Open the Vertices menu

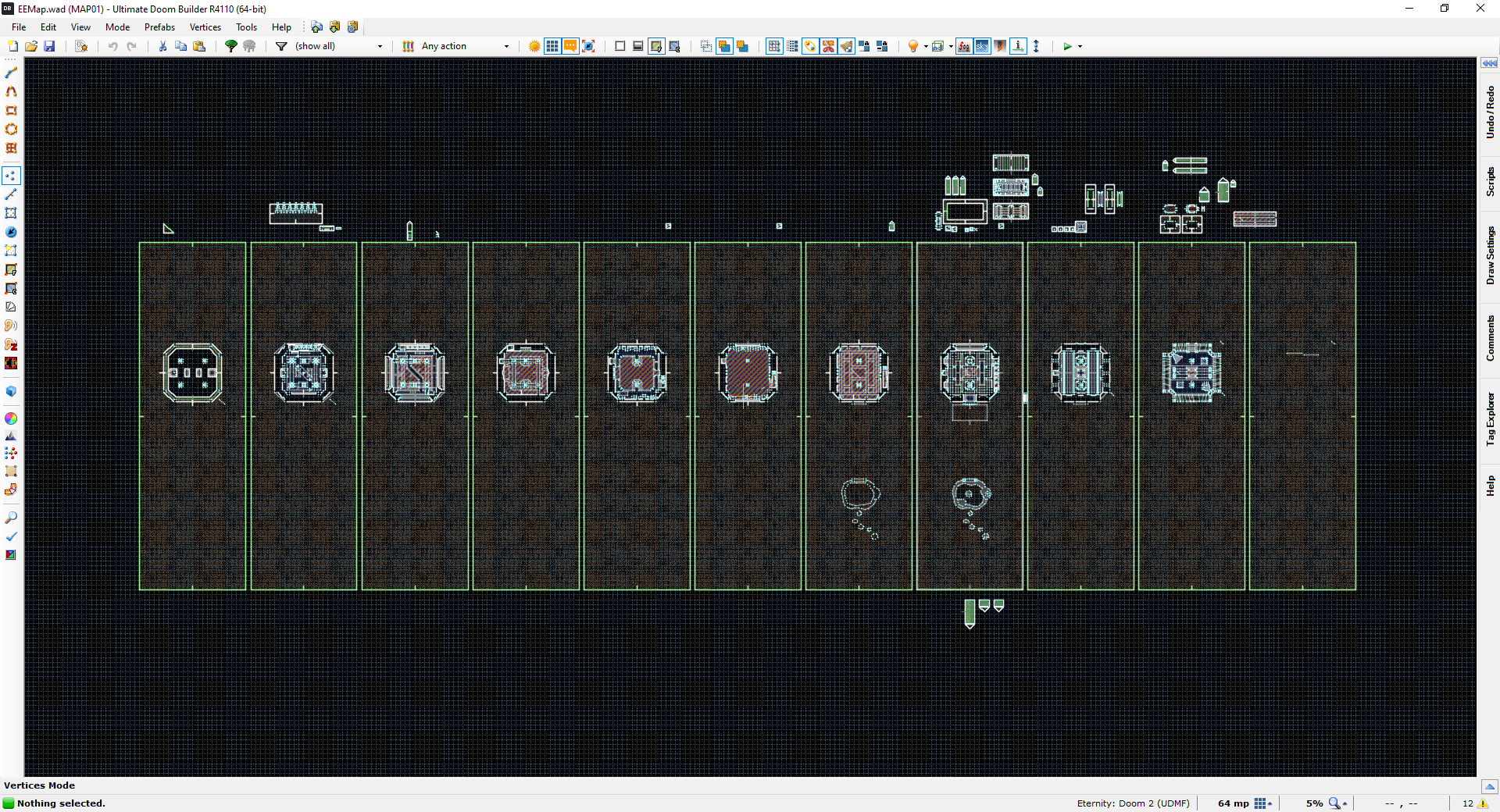[205, 27]
